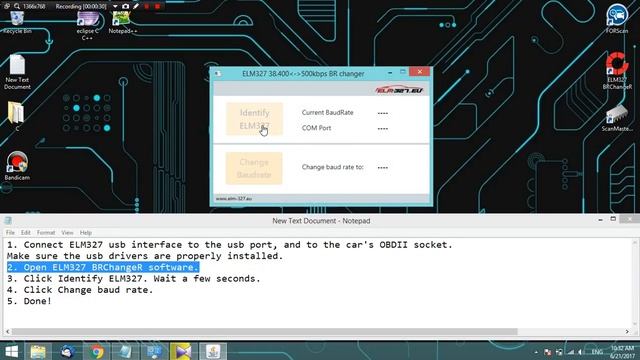Viewport: 640px width, 360px height.
Task: Click Notepad horizontal scrollbar right arrow
Action: pos(627,331)
